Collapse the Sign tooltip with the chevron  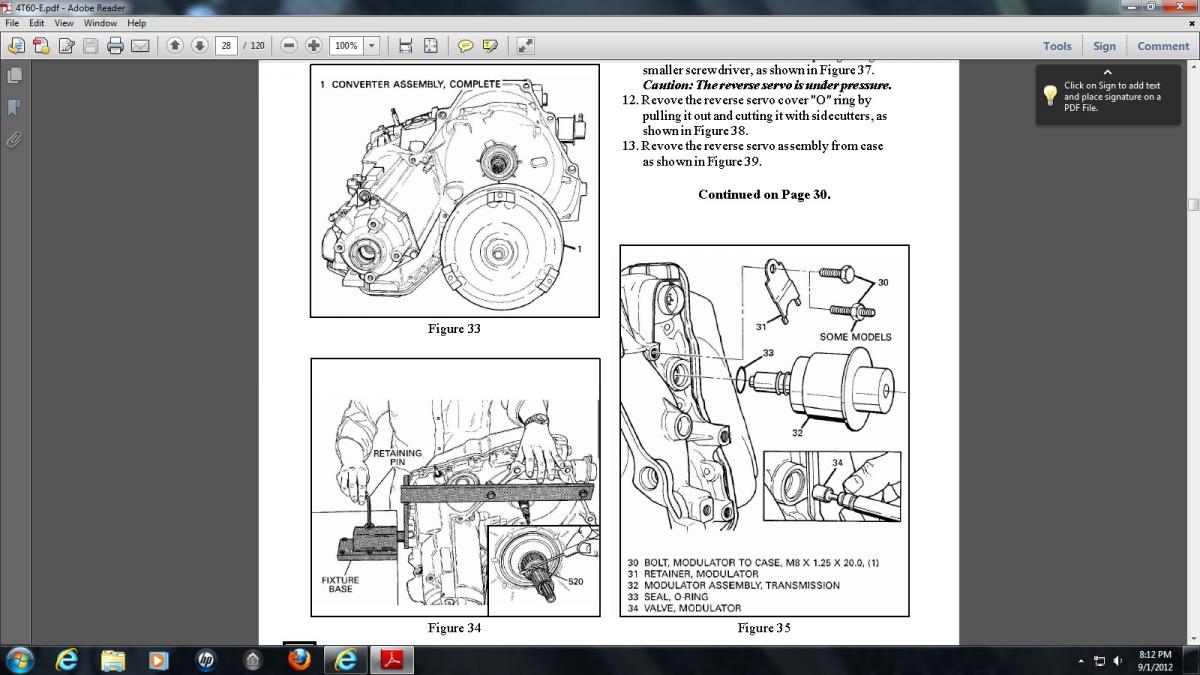tap(1107, 72)
